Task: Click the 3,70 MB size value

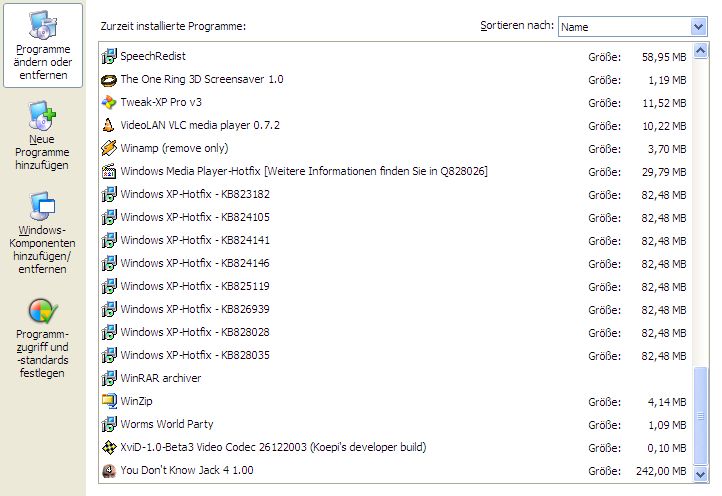Action: click(x=667, y=149)
